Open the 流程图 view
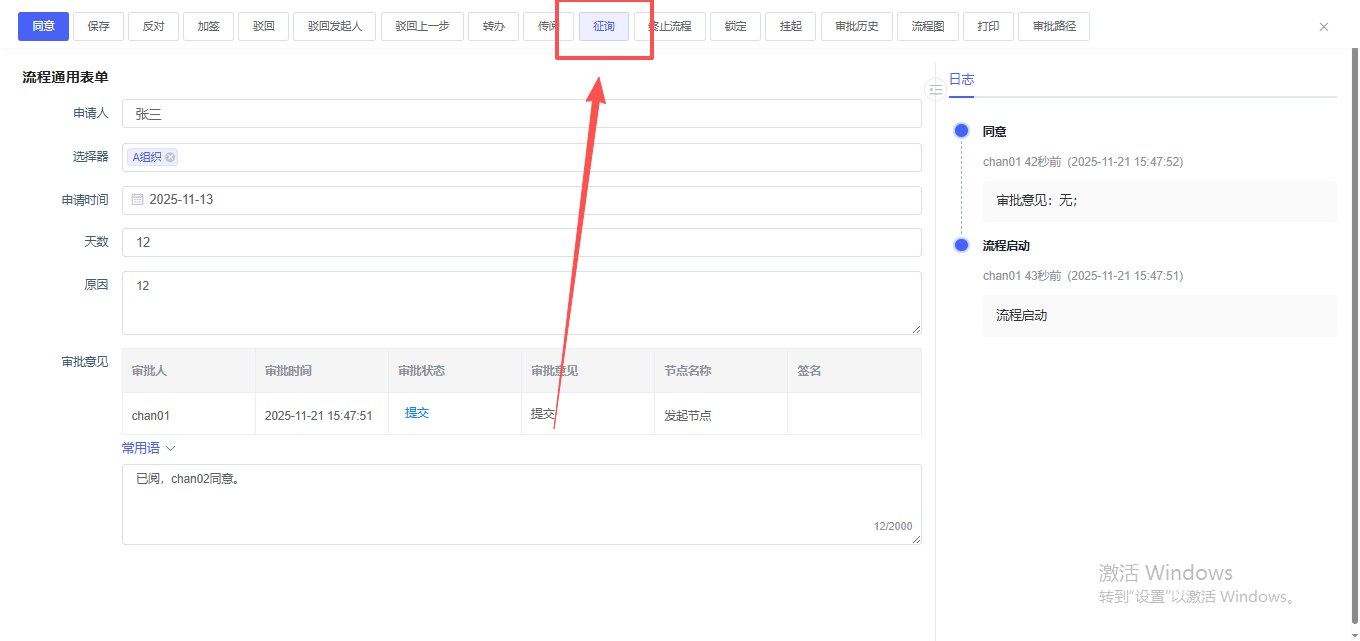 [927, 26]
